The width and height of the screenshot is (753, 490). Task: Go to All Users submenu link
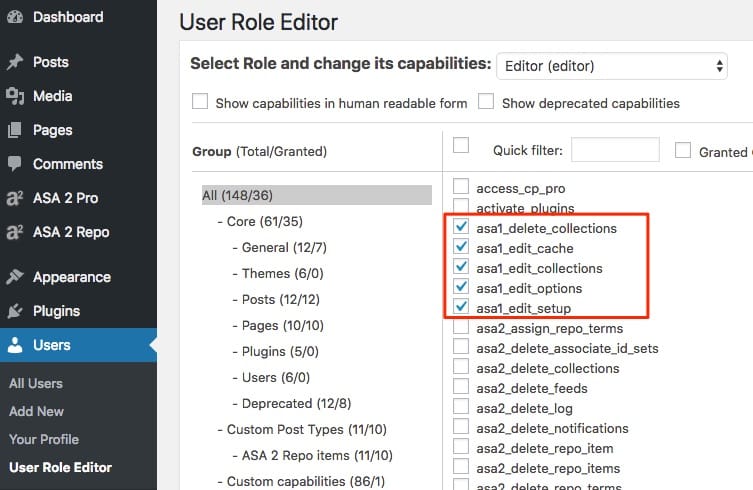(x=36, y=383)
